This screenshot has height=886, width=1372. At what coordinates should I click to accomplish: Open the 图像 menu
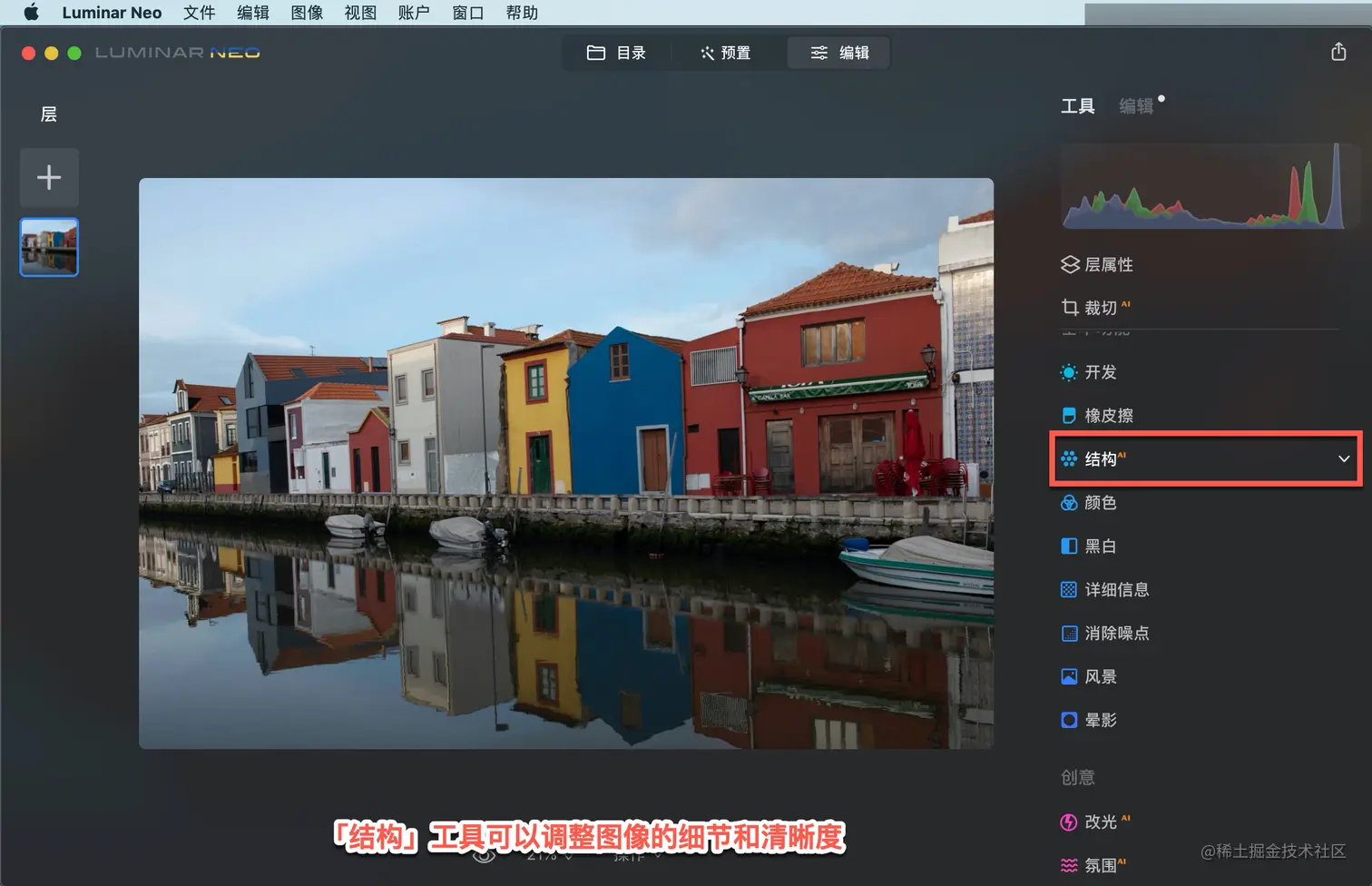tap(307, 13)
